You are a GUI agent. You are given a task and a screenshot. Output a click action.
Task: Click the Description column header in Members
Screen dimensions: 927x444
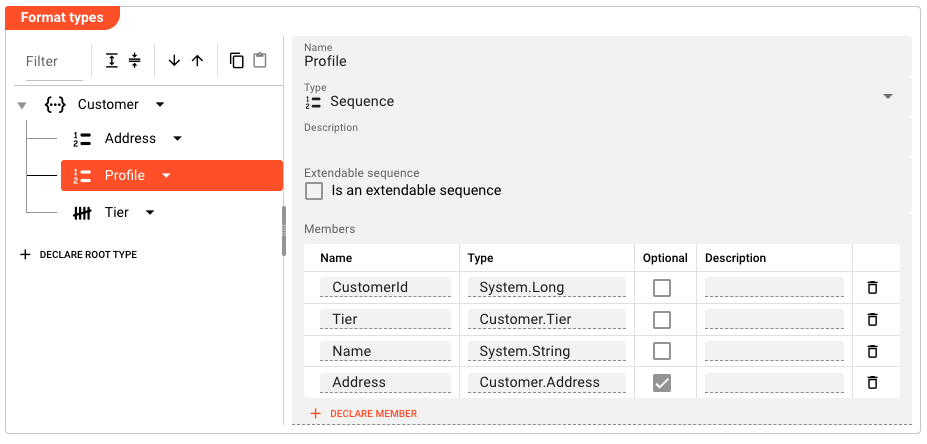coord(735,258)
